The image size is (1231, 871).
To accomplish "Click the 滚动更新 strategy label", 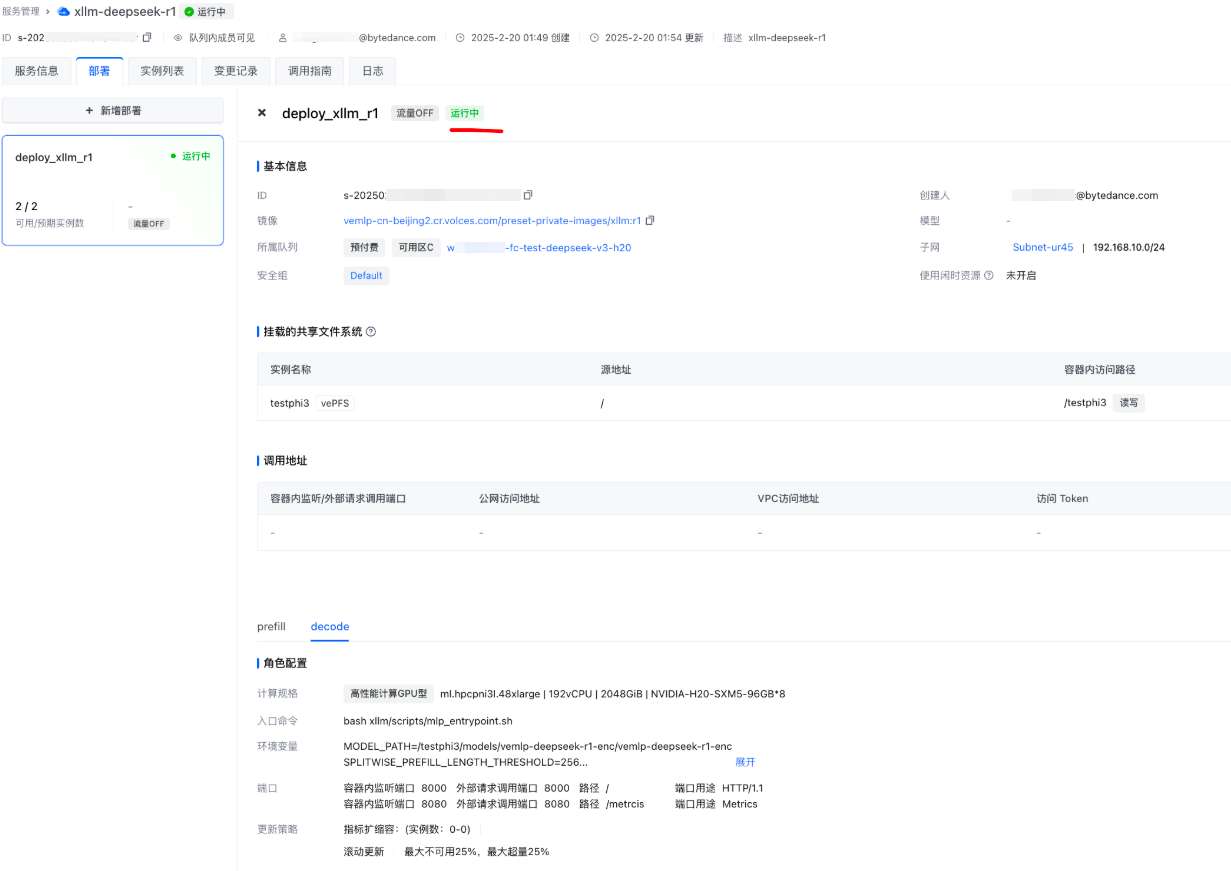I will pos(364,852).
